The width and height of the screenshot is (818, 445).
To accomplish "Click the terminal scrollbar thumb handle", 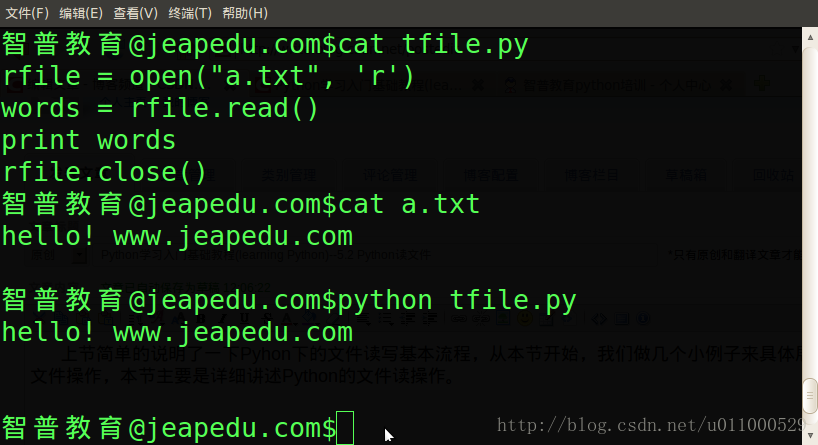I will (x=810, y=395).
